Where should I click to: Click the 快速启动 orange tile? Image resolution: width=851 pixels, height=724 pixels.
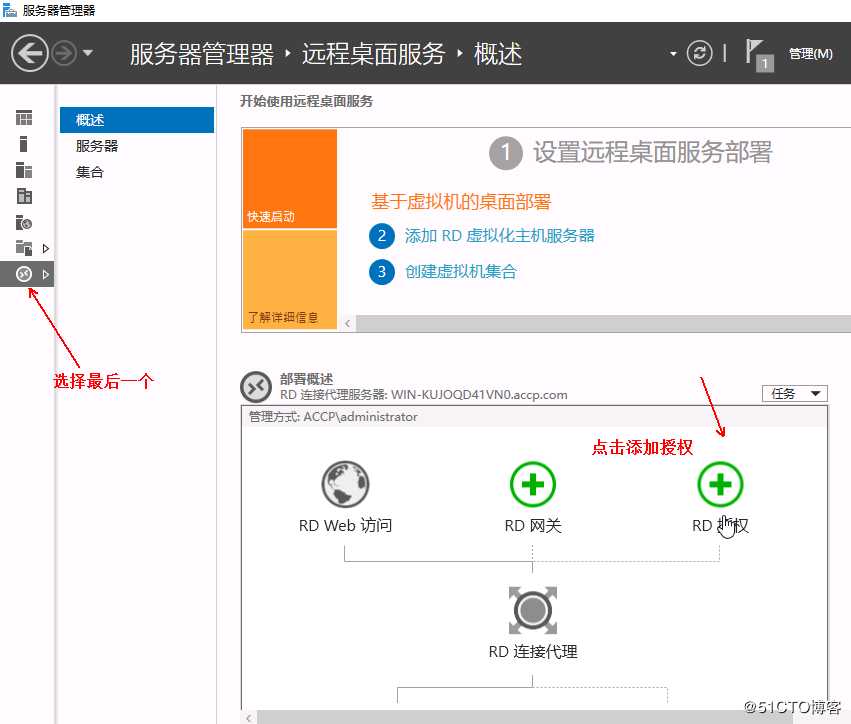(290, 179)
